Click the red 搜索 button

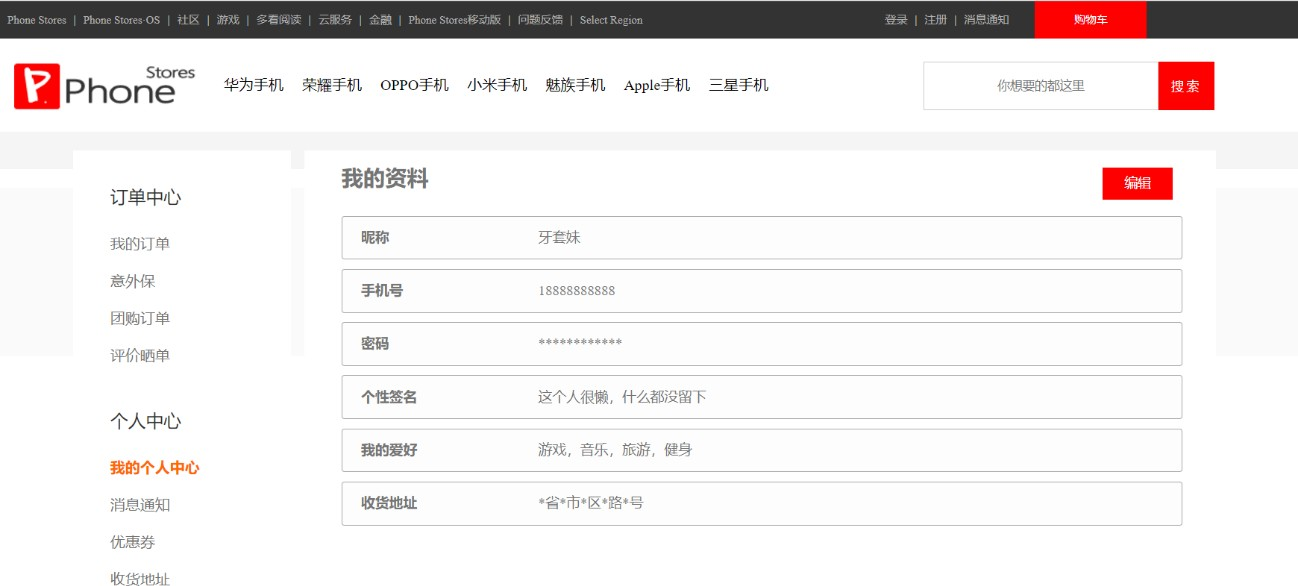point(1186,86)
